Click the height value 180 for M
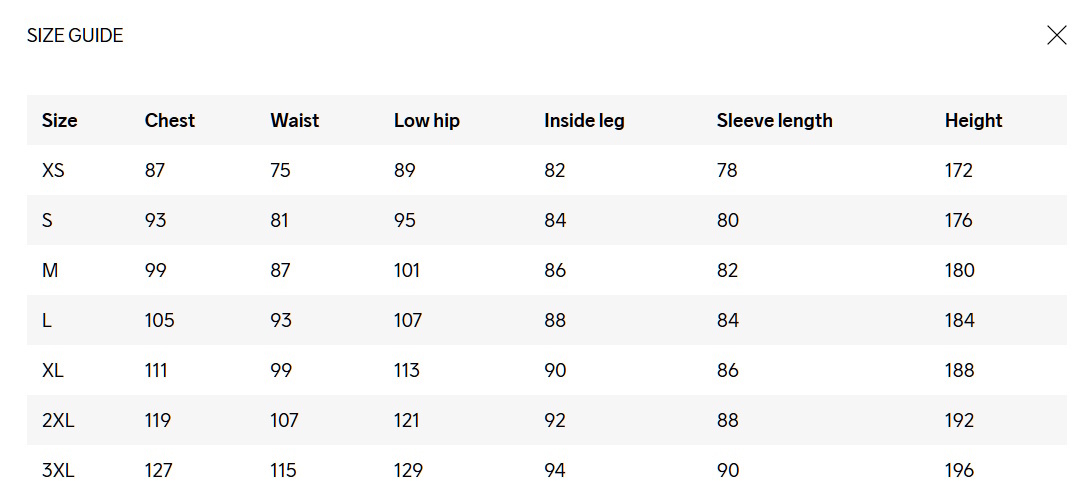This screenshot has width=1081, height=503. click(959, 270)
